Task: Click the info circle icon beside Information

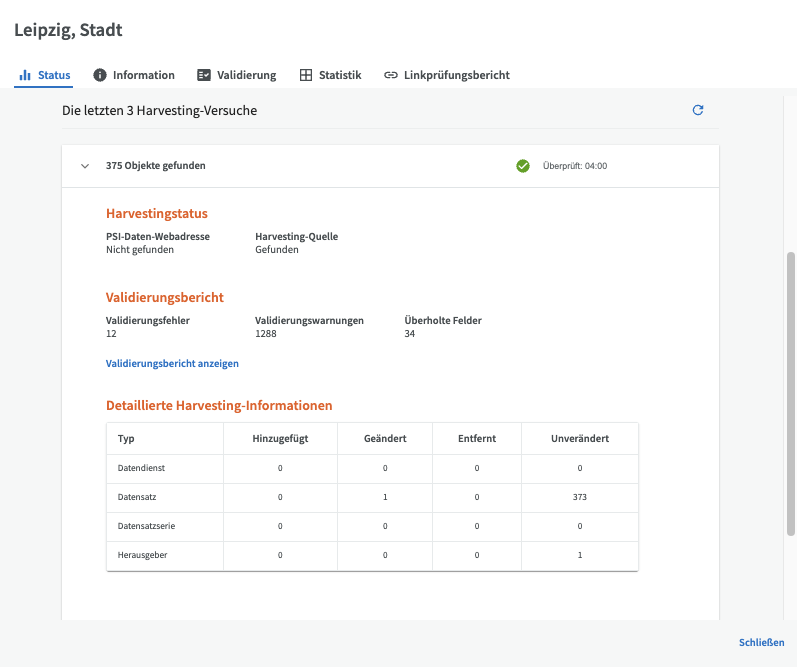Action: (x=100, y=75)
